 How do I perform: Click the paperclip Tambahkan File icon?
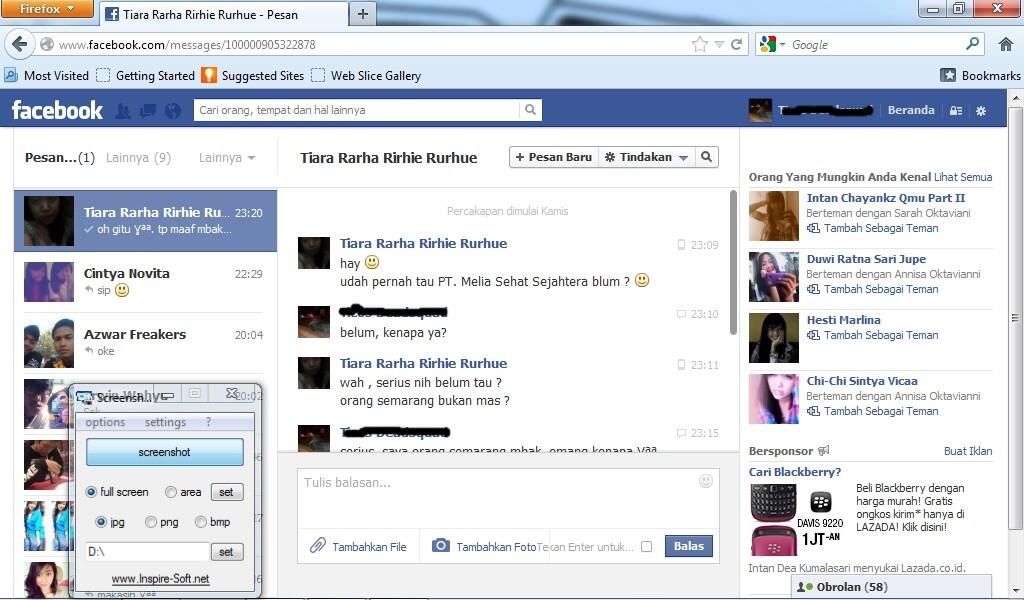coord(317,546)
